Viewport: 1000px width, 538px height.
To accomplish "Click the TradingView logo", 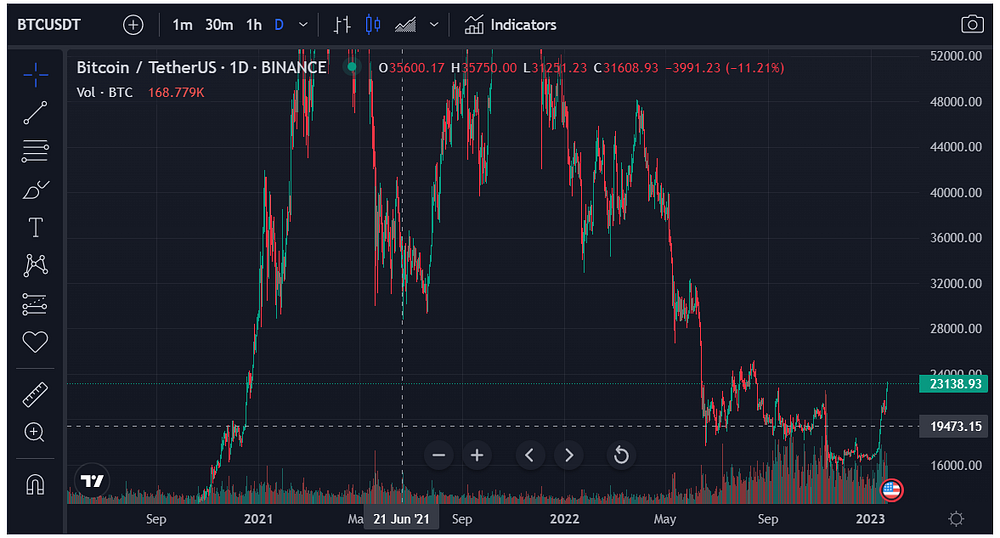I will (92, 481).
